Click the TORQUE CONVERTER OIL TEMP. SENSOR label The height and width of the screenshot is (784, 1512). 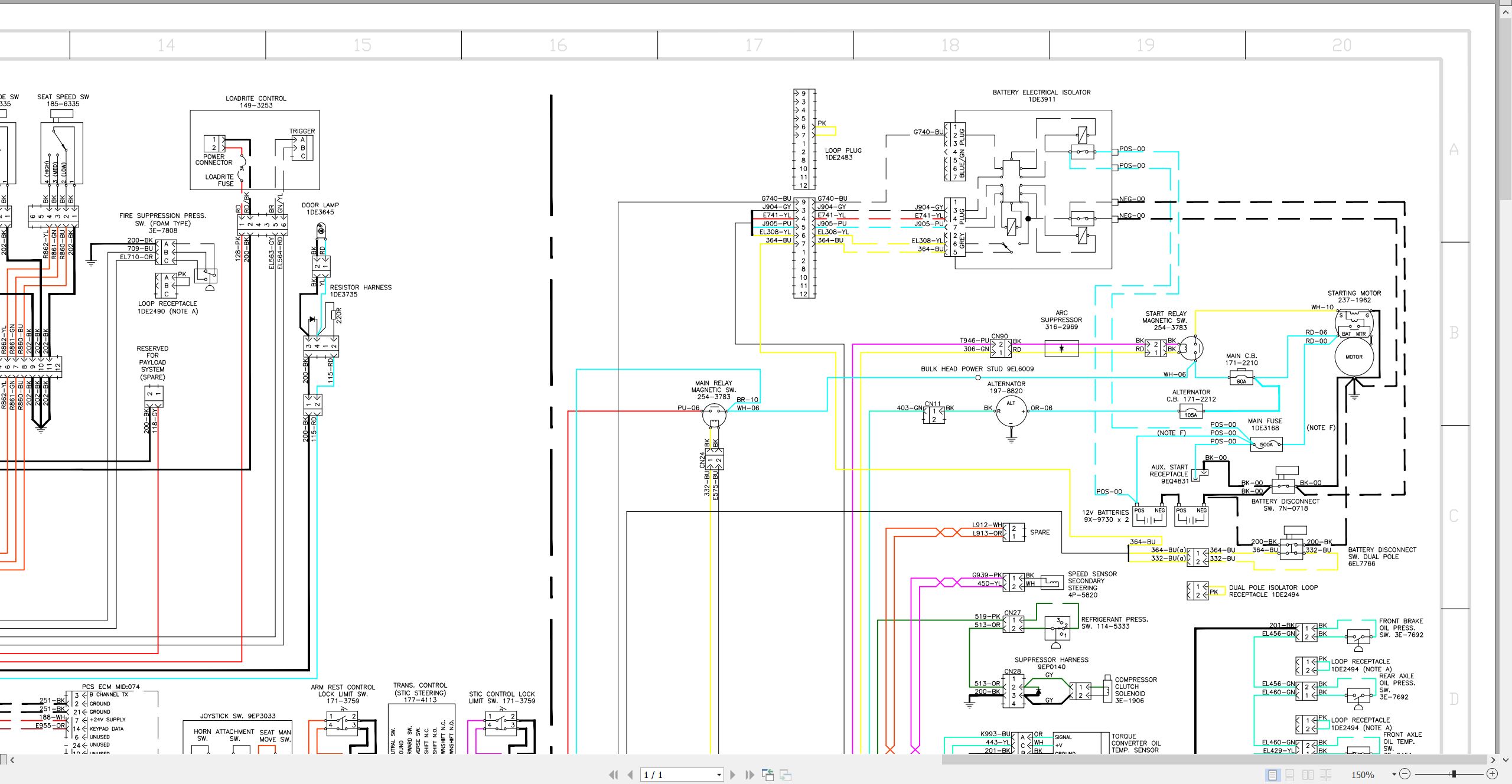pos(1136,743)
